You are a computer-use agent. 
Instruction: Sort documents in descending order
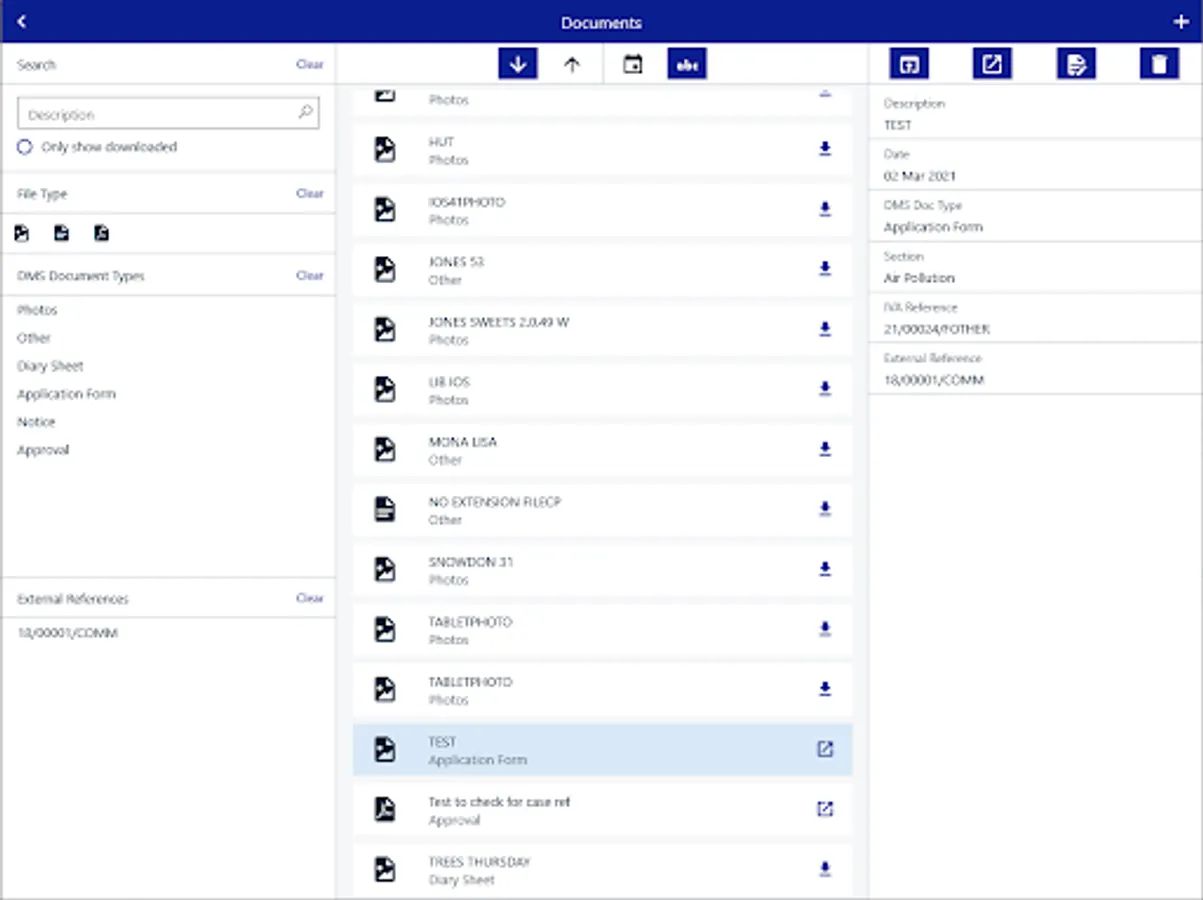(x=518, y=64)
